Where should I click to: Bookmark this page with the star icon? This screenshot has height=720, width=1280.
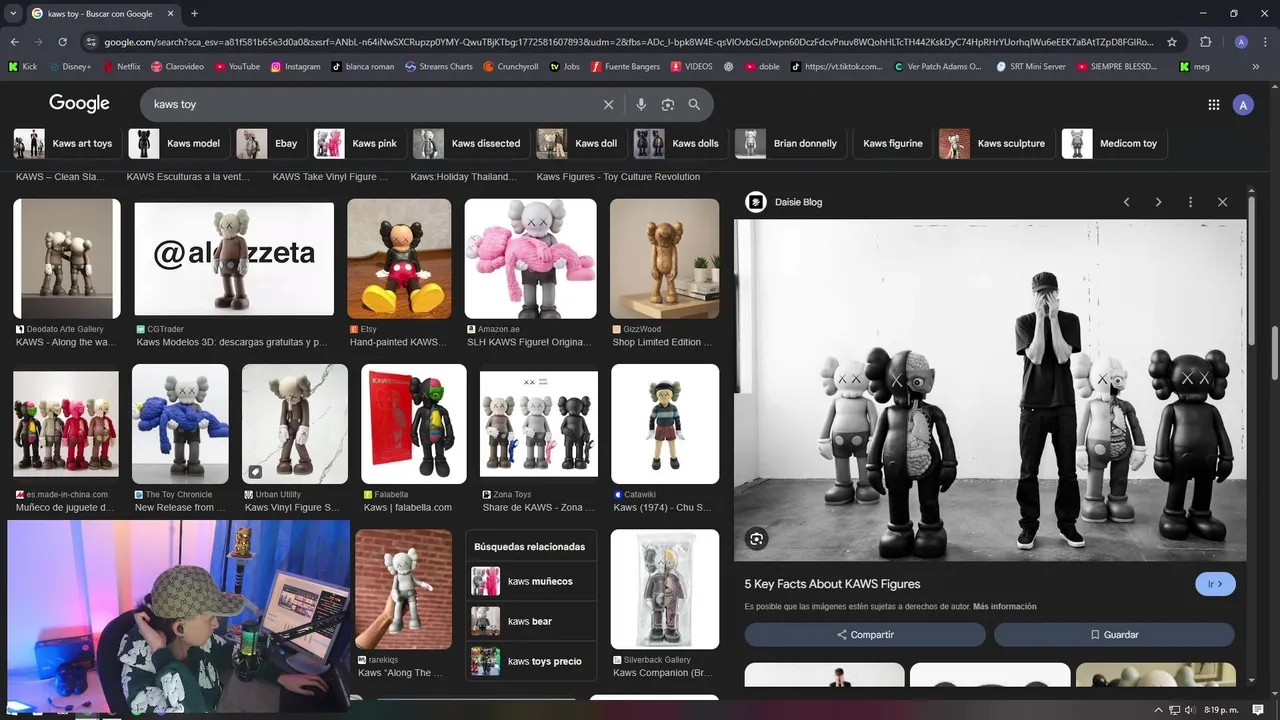pyautogui.click(x=1172, y=42)
